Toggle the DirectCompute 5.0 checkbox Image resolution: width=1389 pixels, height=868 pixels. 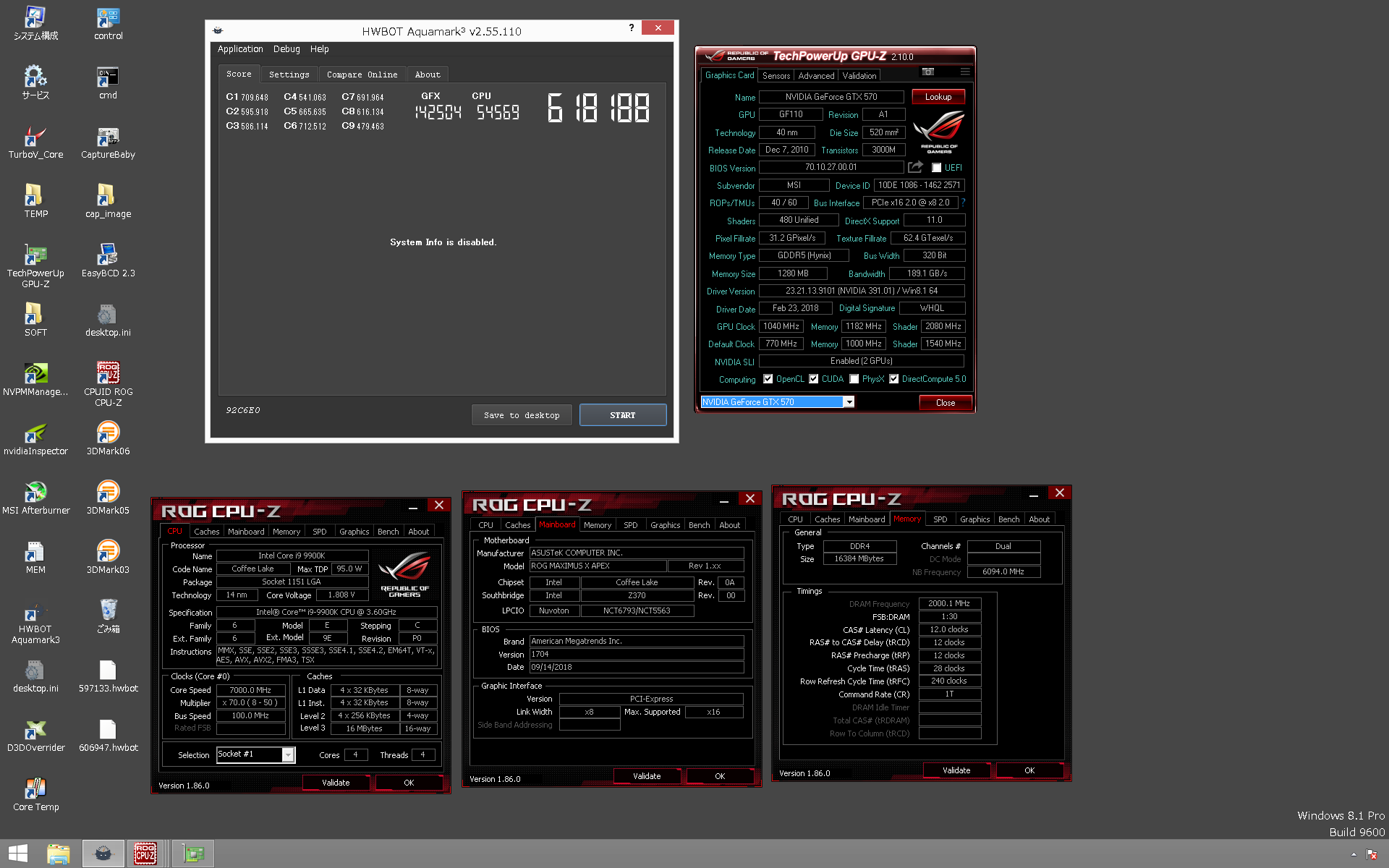click(x=894, y=379)
